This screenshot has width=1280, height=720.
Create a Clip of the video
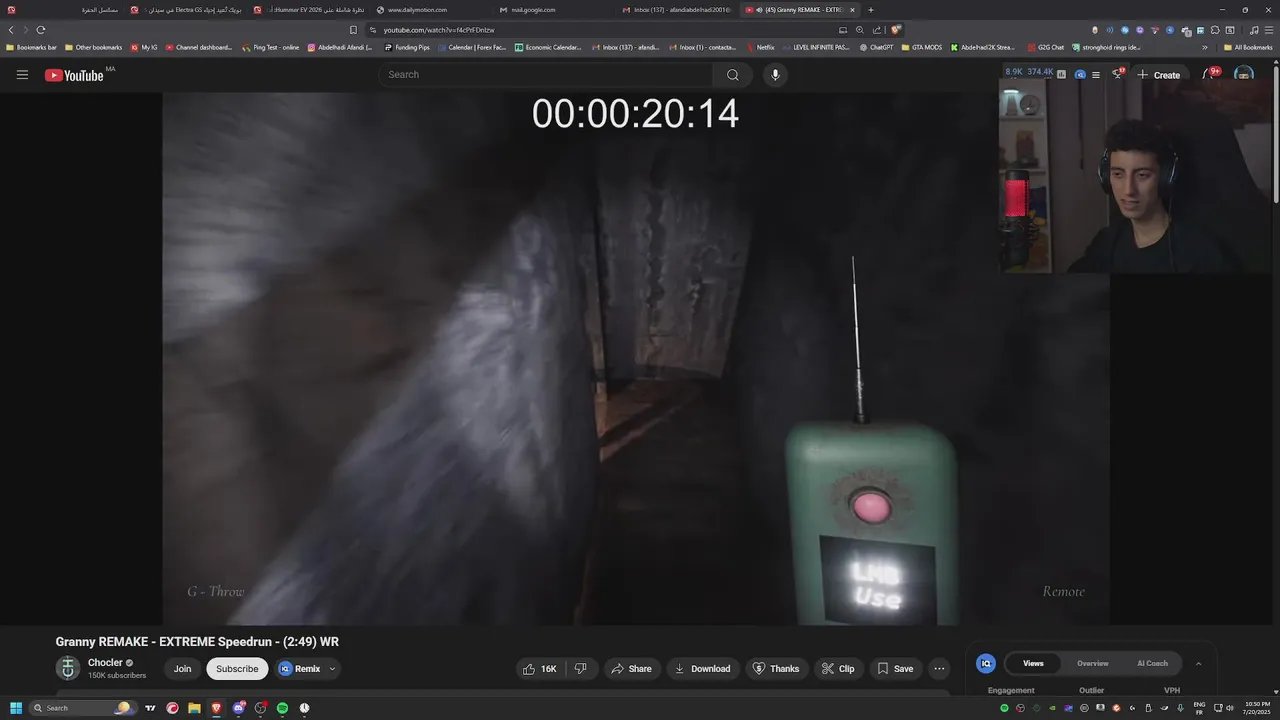[838, 669]
